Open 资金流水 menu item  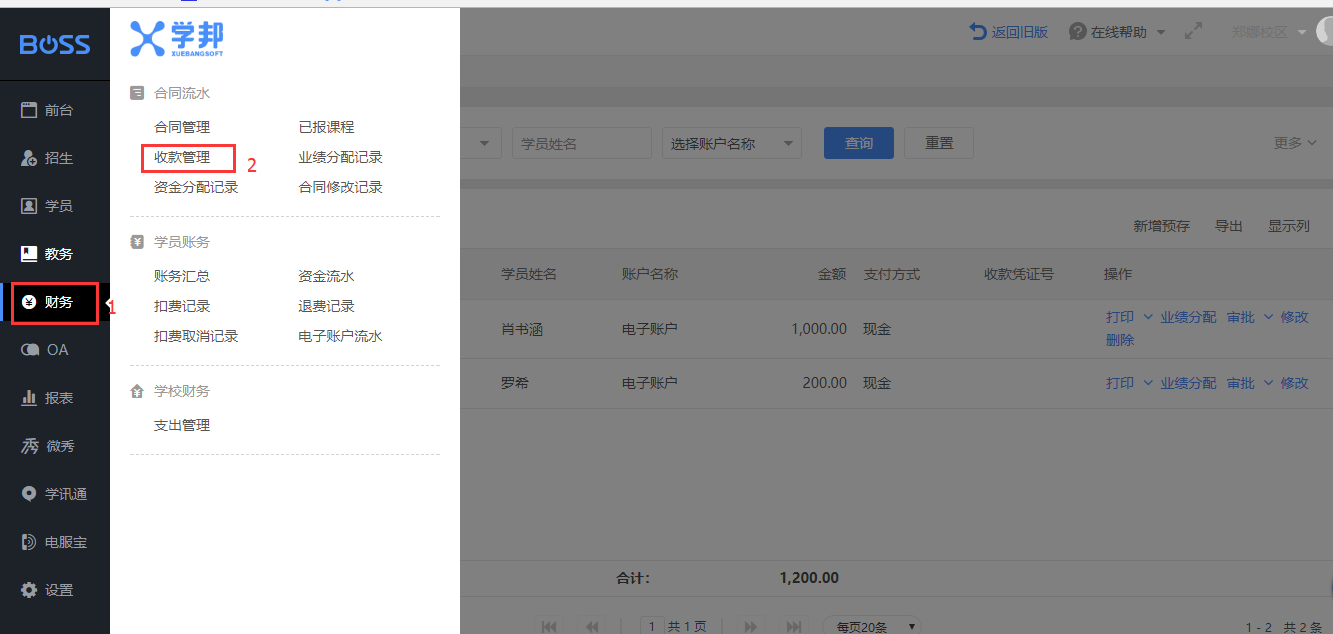click(326, 276)
